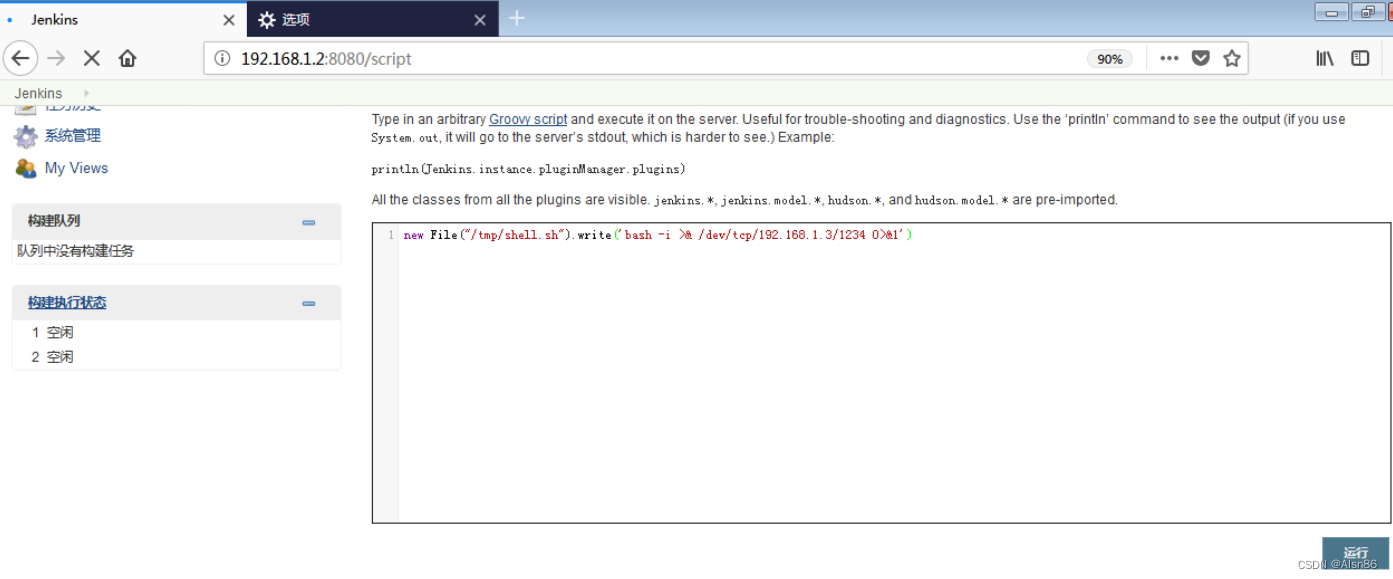Click the println example code line

pos(528,169)
